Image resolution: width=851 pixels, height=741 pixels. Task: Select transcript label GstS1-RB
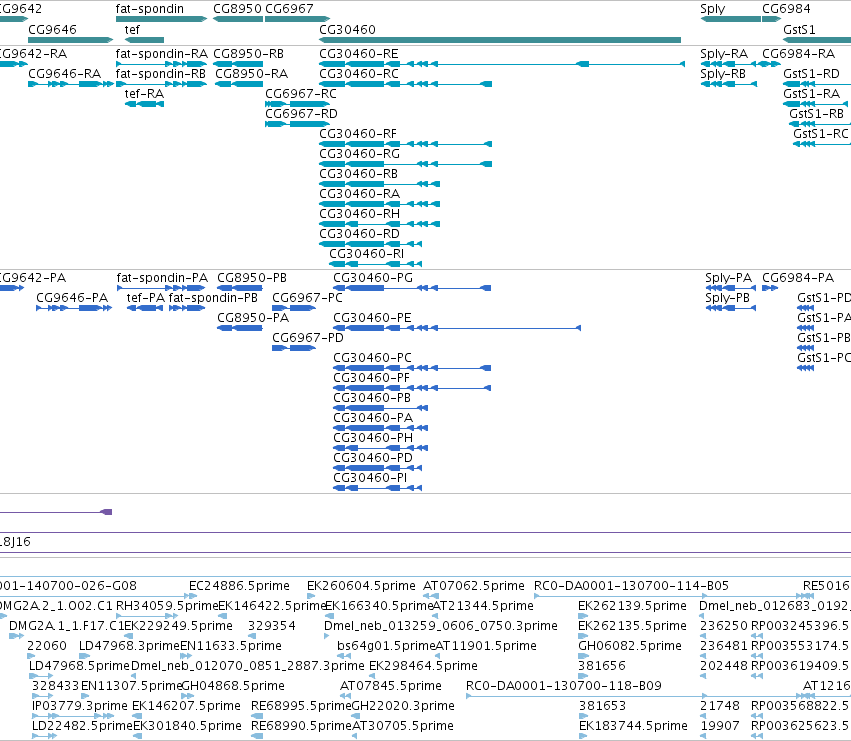tap(816, 114)
